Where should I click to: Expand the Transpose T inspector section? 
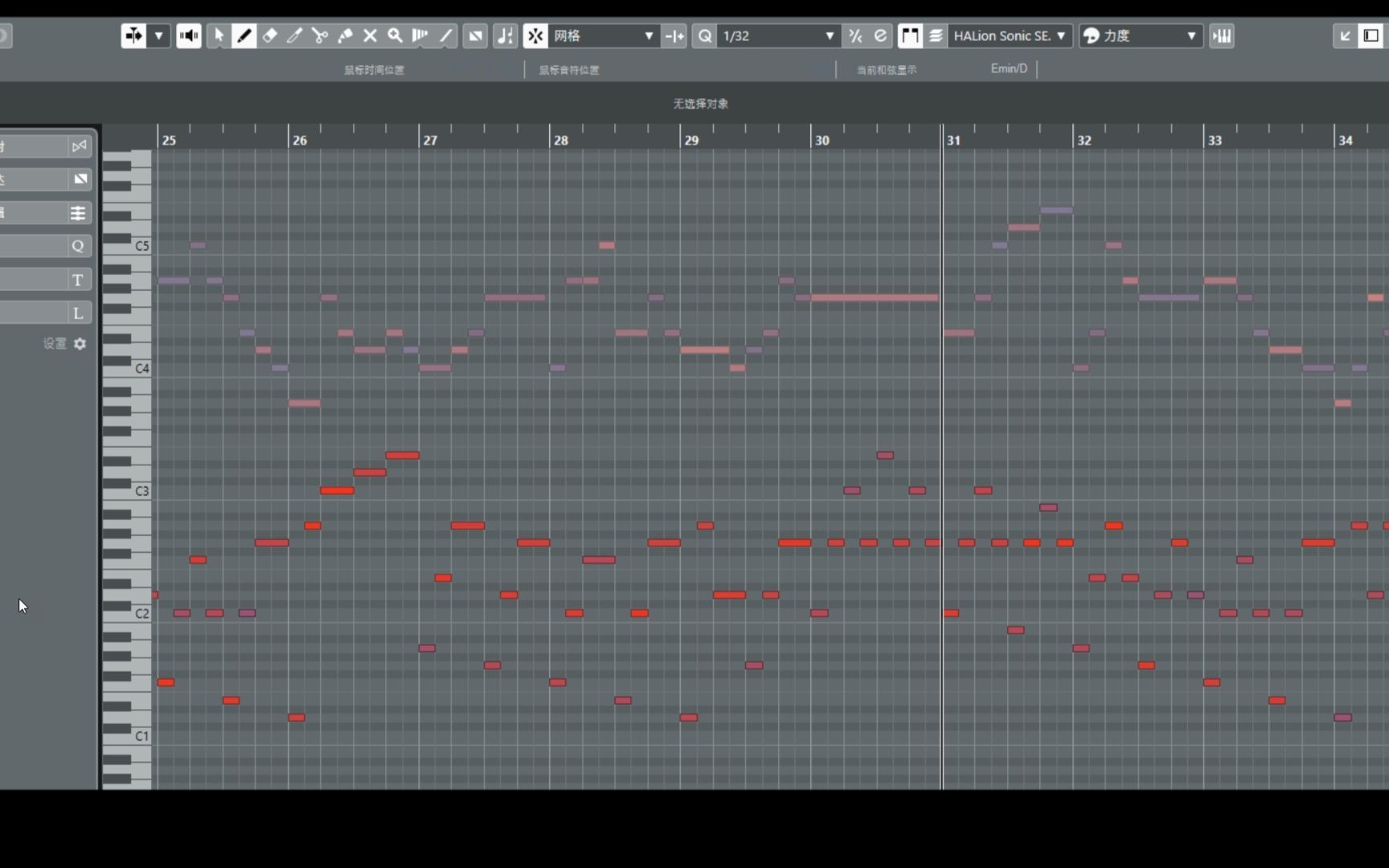click(x=78, y=280)
